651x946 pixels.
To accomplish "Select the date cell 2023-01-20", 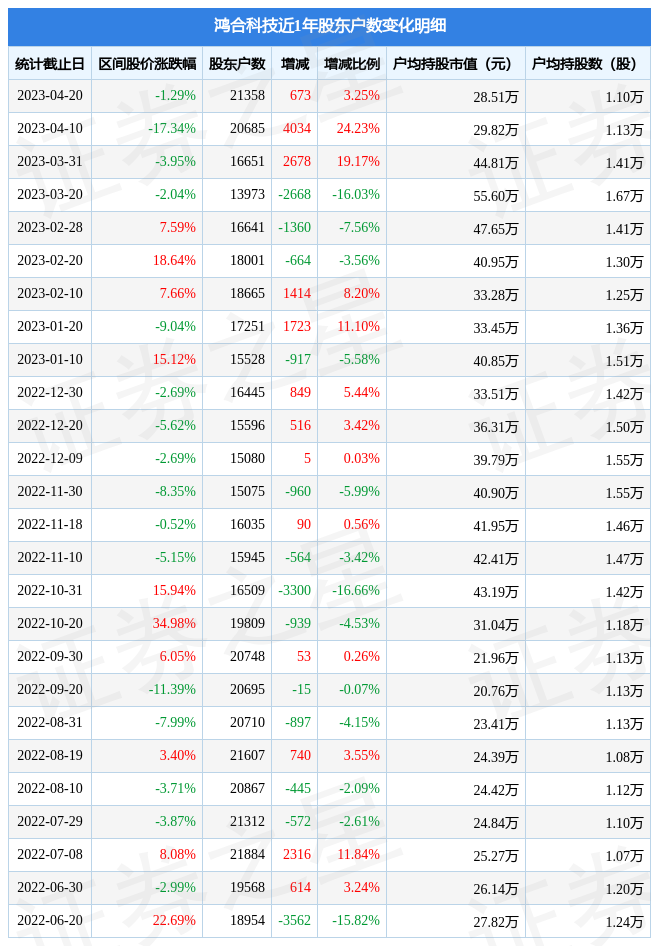I will [49, 326].
